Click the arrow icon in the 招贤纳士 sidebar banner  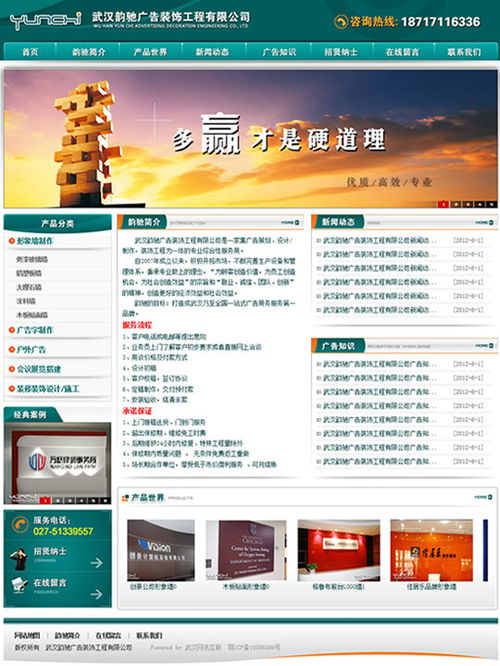coord(97,563)
